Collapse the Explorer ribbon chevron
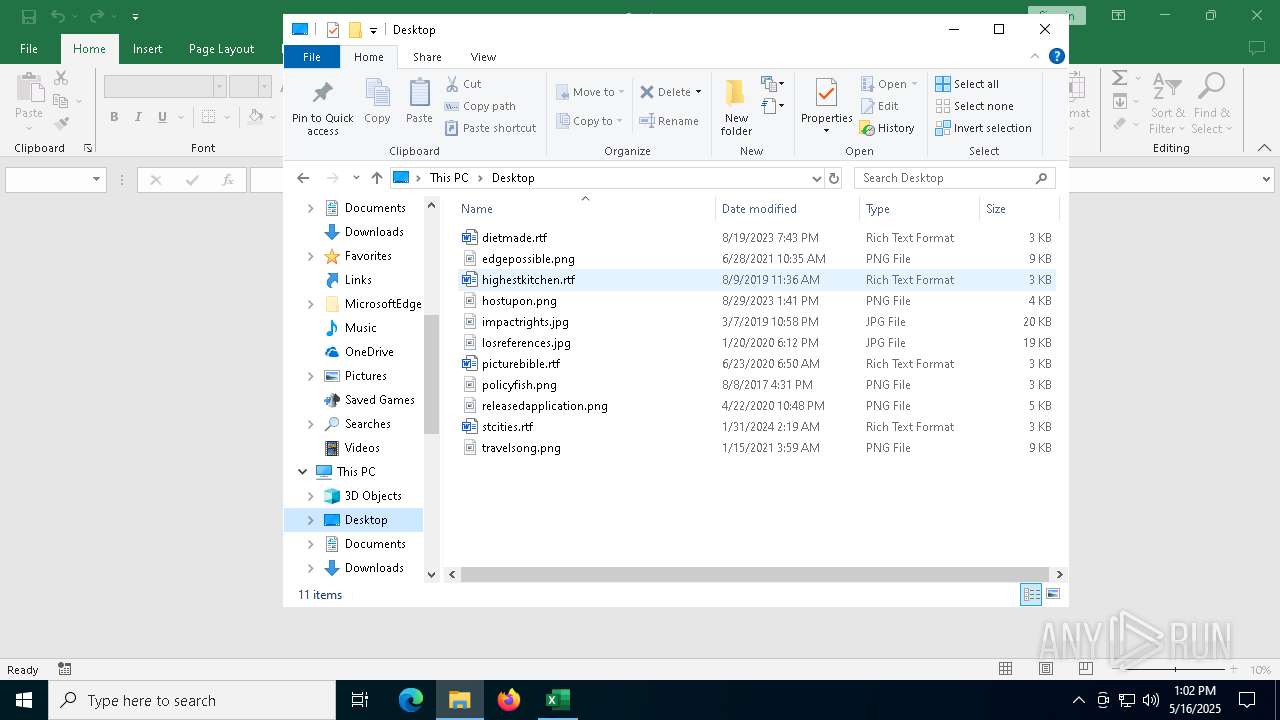The width and height of the screenshot is (1280, 720). coord(1037,57)
